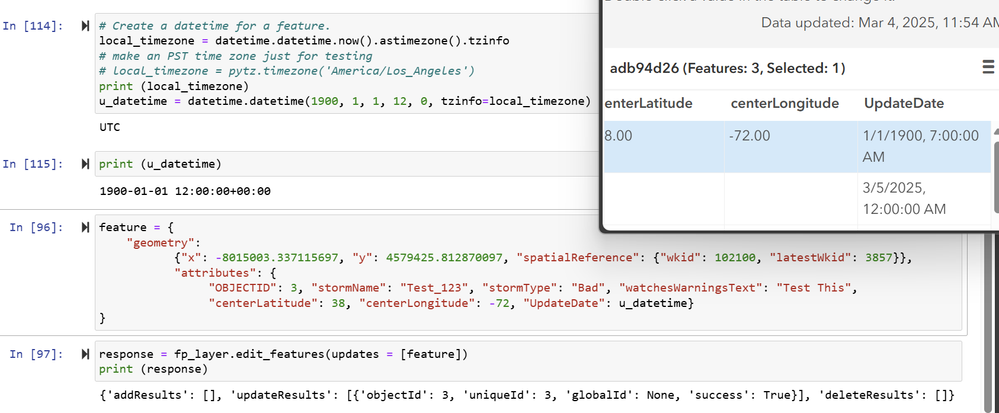Click the 3/5/2025, 12:00:00 AM cell

924,199
